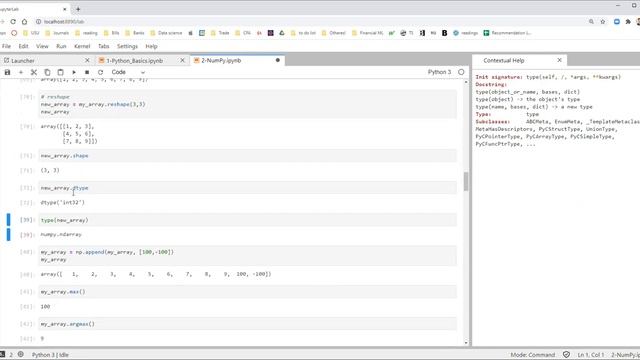
Task: Open the Financial ML bookmarks folder
Action: tap(367, 33)
